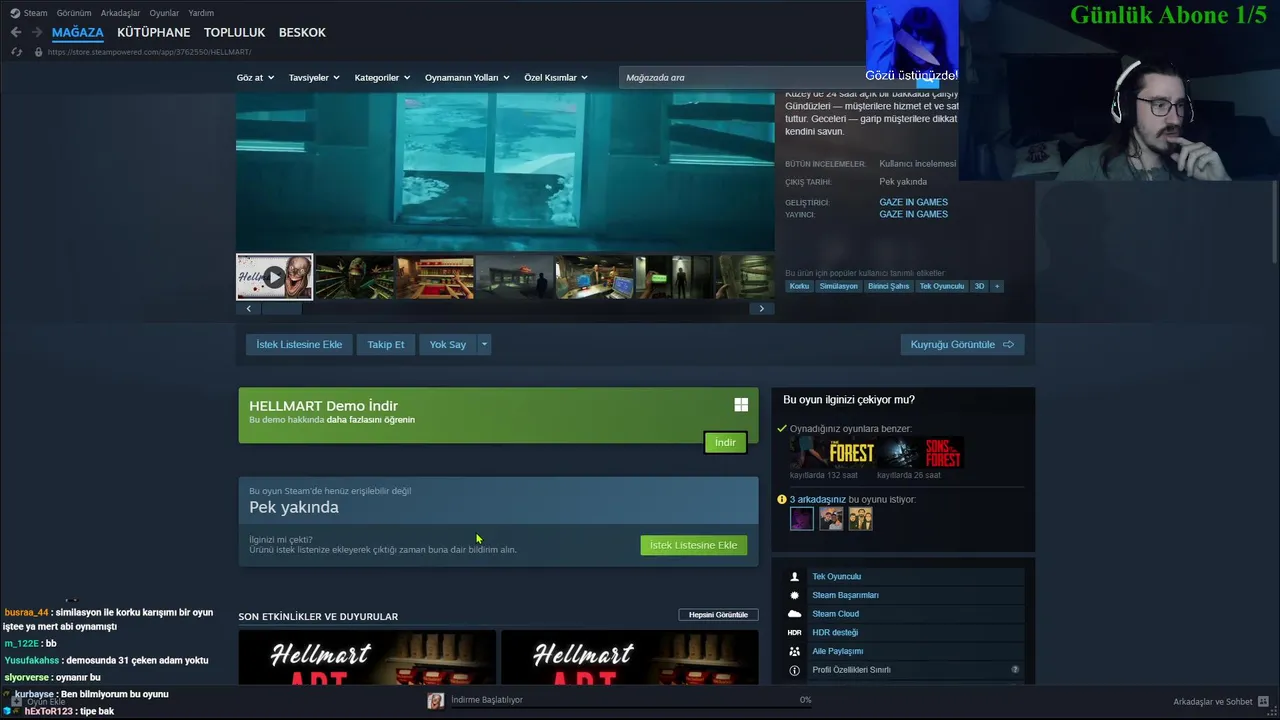Click green İstek Listesine Ekle button
This screenshot has height=720, width=1280.
pyautogui.click(x=693, y=545)
